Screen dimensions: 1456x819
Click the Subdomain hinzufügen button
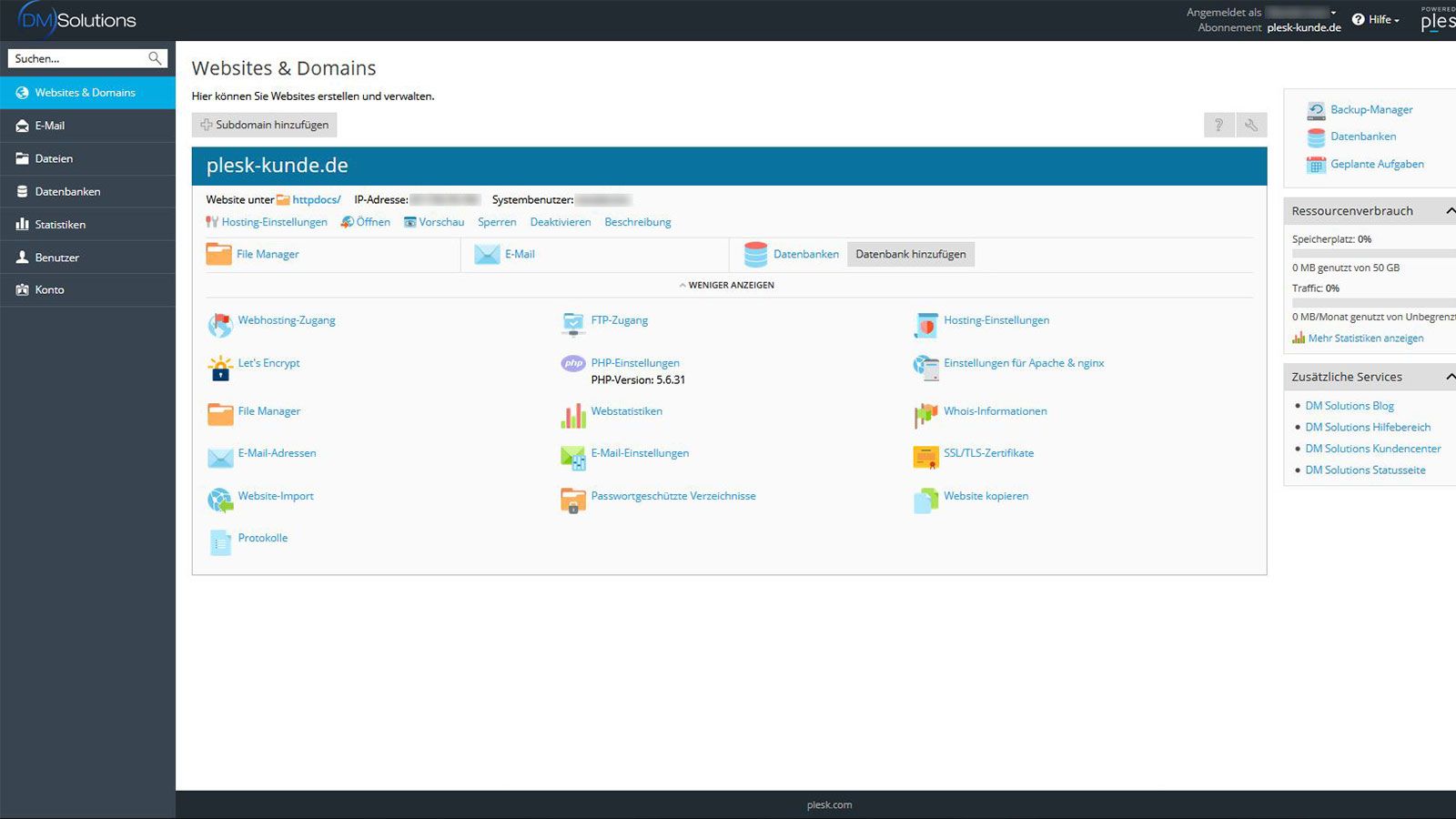click(x=264, y=125)
